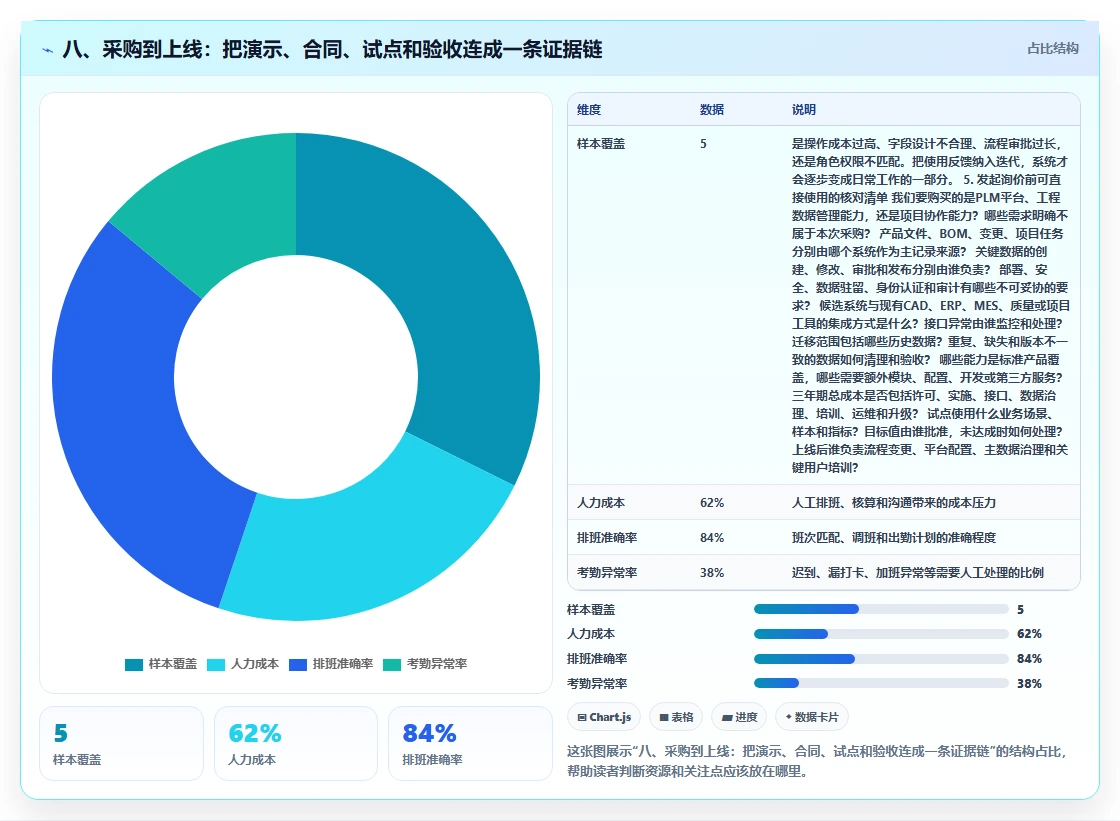Click the 进度 tag button

pyautogui.click(x=739, y=717)
